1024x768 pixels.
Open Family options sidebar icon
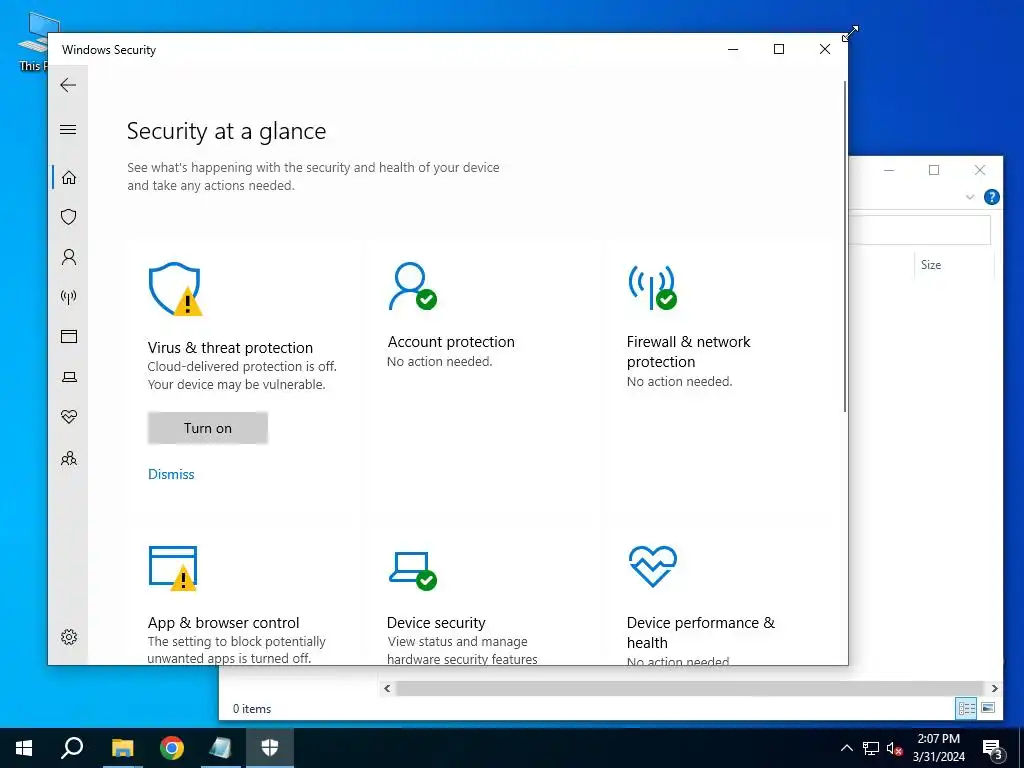[69, 458]
